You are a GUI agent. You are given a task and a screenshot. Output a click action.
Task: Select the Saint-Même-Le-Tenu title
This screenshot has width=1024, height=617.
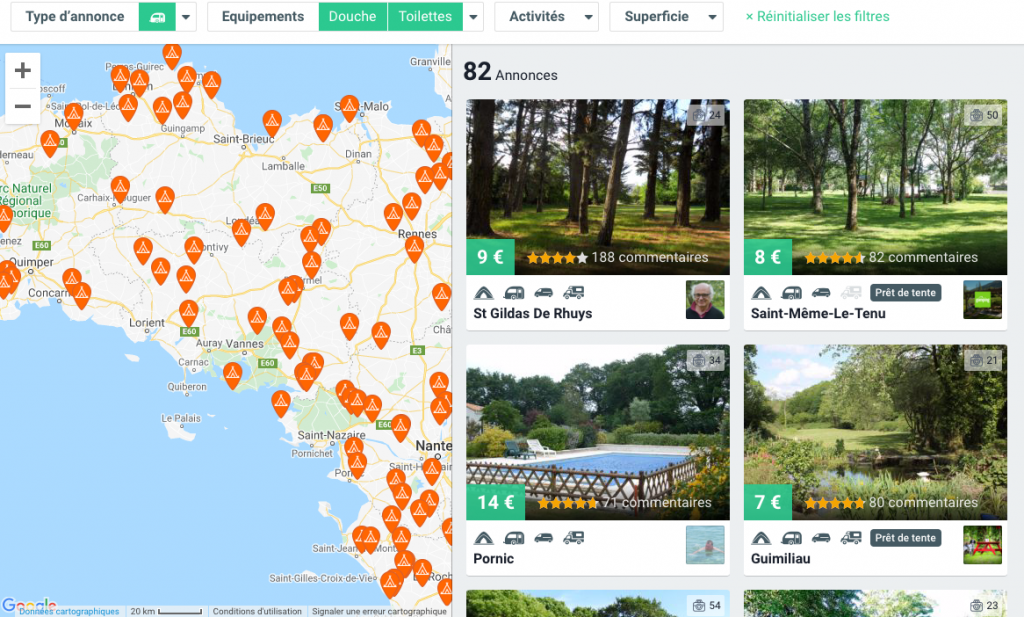click(x=818, y=313)
